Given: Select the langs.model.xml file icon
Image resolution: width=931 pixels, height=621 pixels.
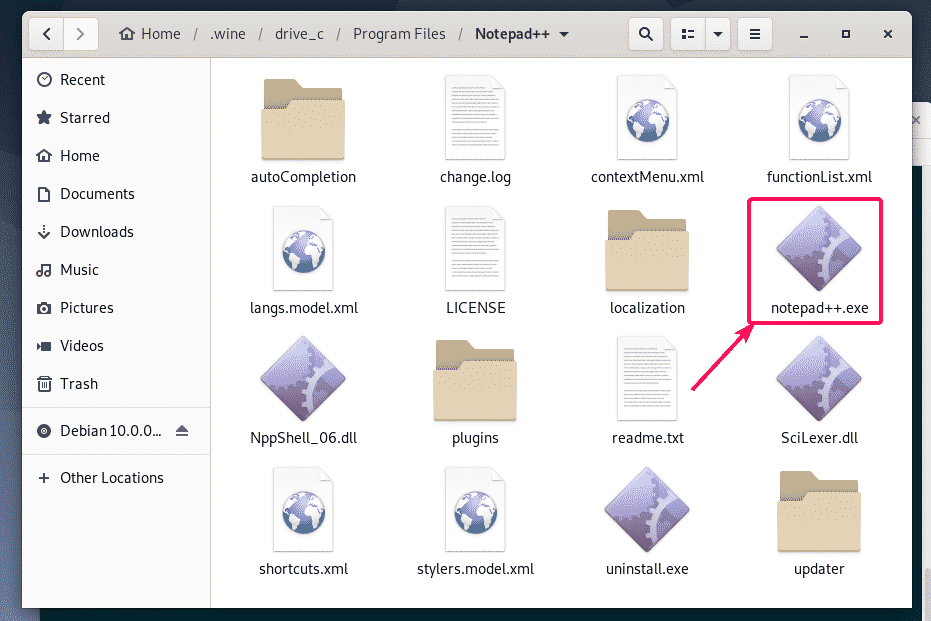Looking at the screenshot, I should (x=303, y=248).
